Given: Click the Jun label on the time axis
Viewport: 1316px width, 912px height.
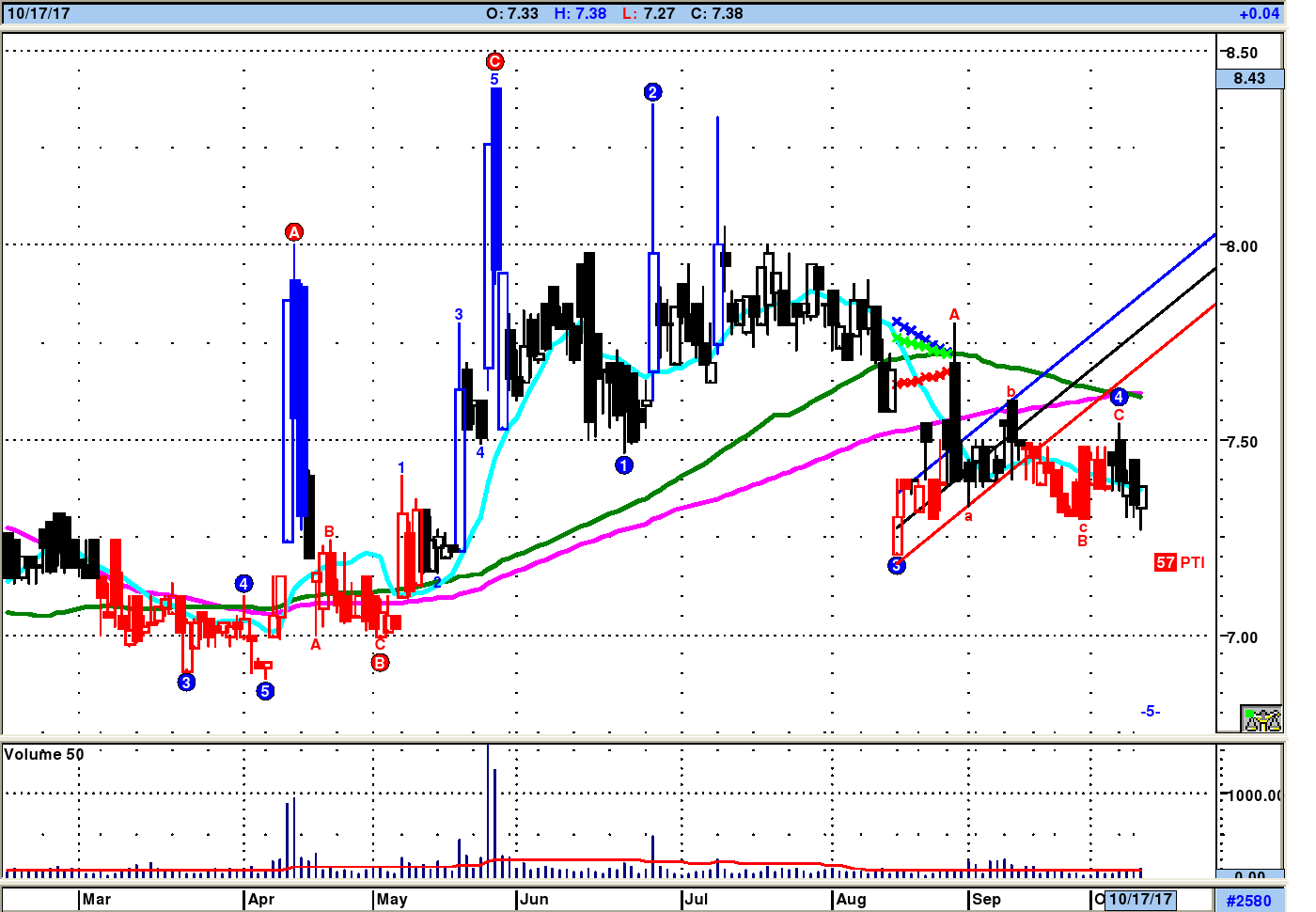Looking at the screenshot, I should pyautogui.click(x=534, y=899).
